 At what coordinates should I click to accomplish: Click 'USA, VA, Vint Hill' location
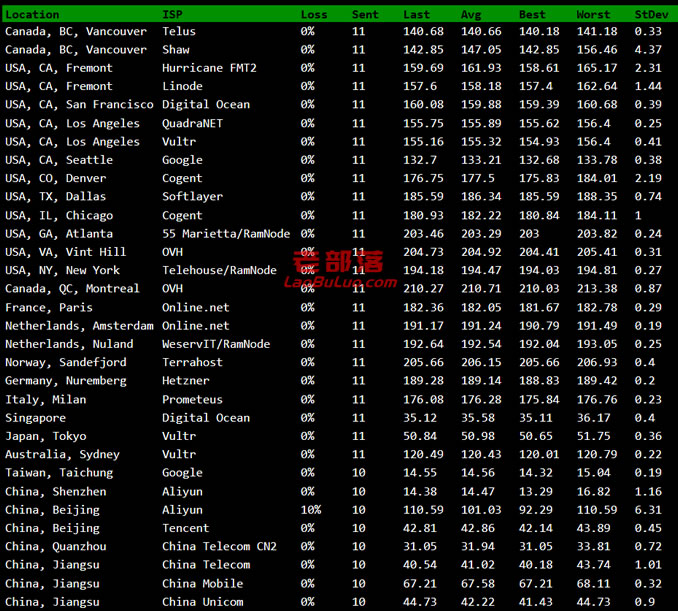coord(65,252)
